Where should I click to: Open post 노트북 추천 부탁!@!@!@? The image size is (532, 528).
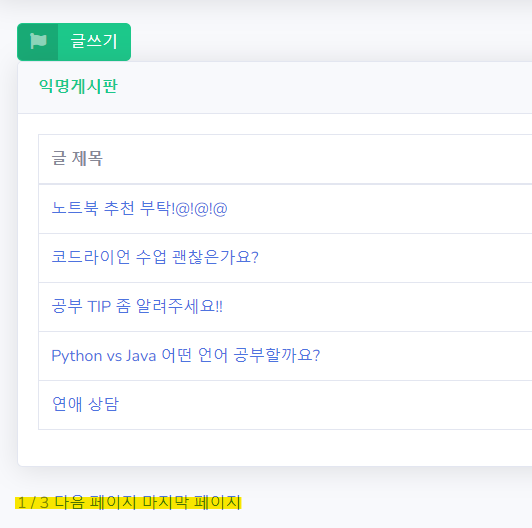[x=139, y=208]
